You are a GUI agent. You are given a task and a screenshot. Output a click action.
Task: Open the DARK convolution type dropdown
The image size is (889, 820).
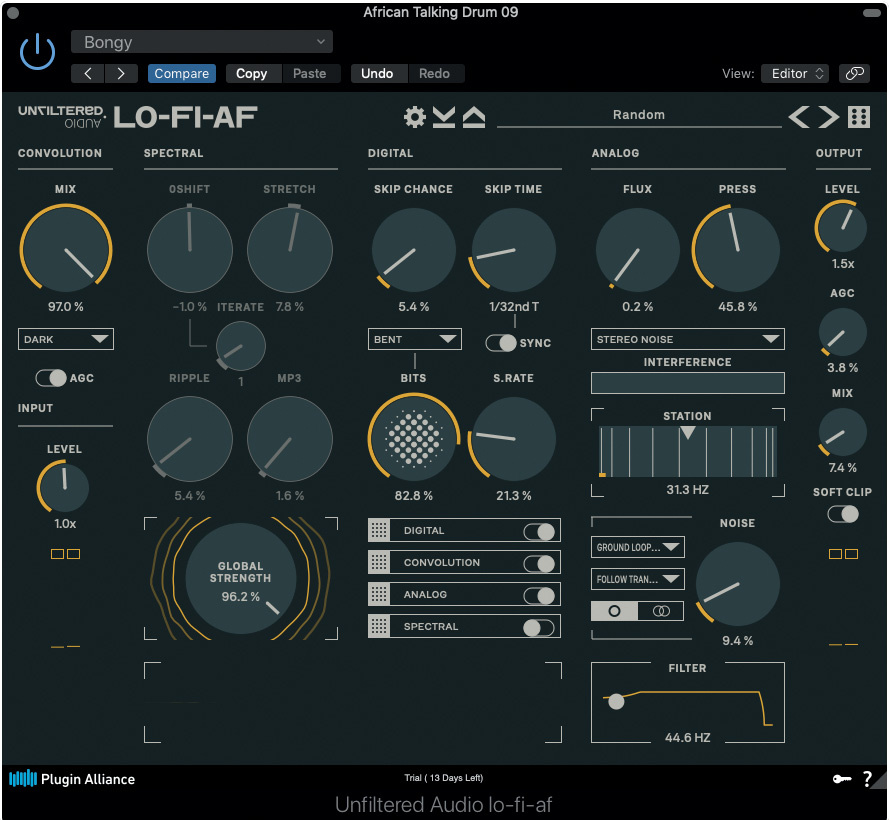pyautogui.click(x=66, y=339)
